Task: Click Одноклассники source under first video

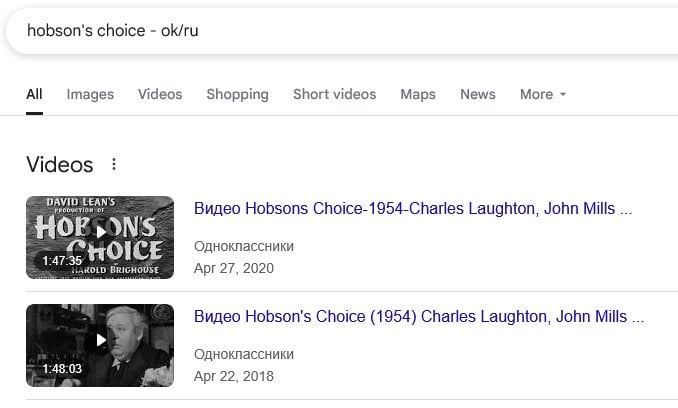Action: coord(244,246)
